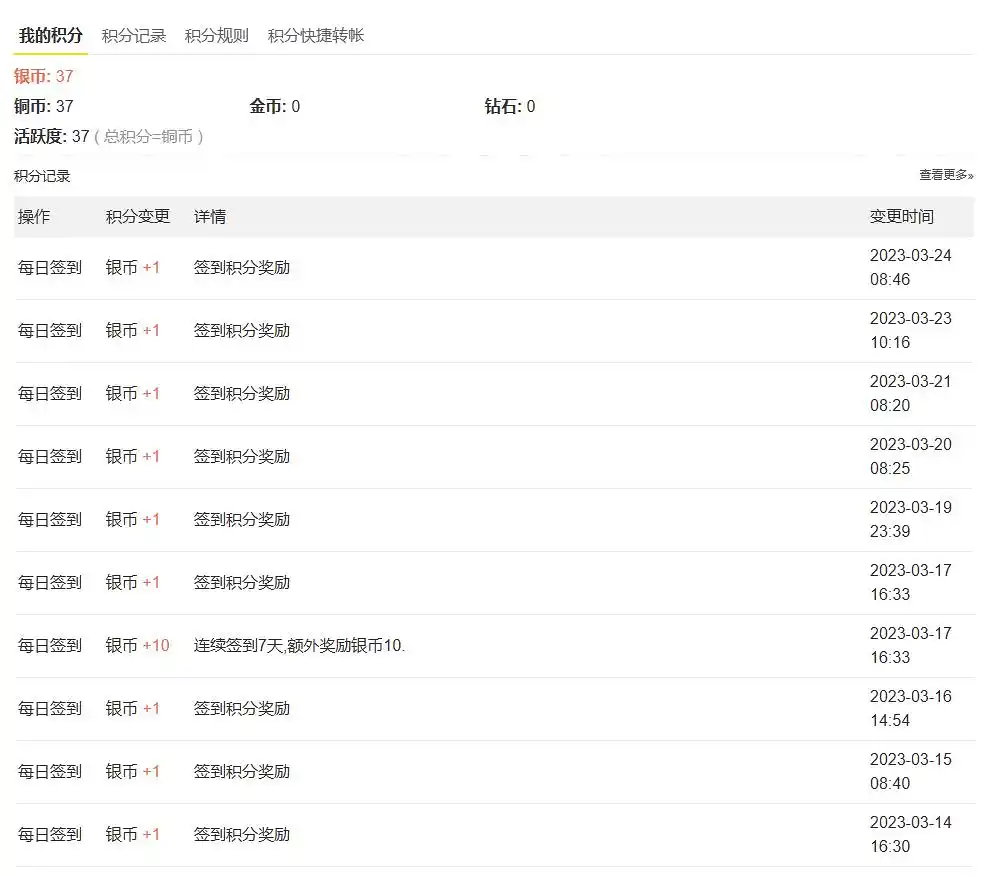This screenshot has width=994, height=876.
Task: Open the 积分记录 tab
Action: pyautogui.click(x=134, y=36)
